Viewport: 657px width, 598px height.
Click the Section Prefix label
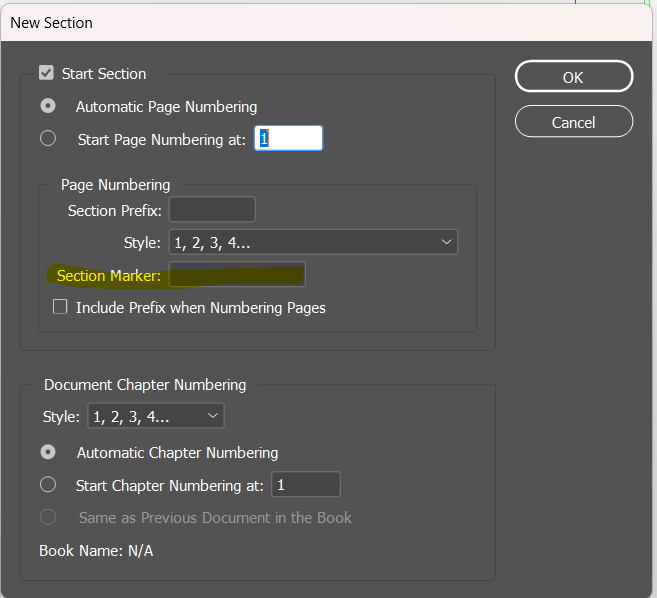114,210
